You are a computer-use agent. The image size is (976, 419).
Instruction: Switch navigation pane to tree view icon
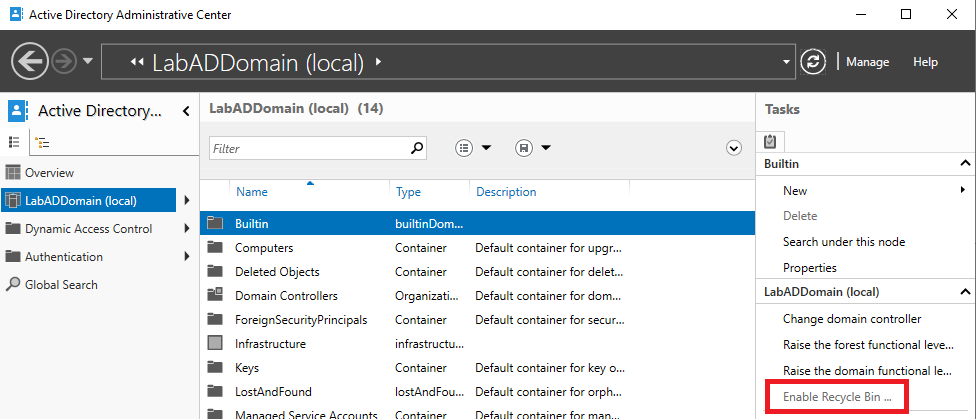(43, 143)
